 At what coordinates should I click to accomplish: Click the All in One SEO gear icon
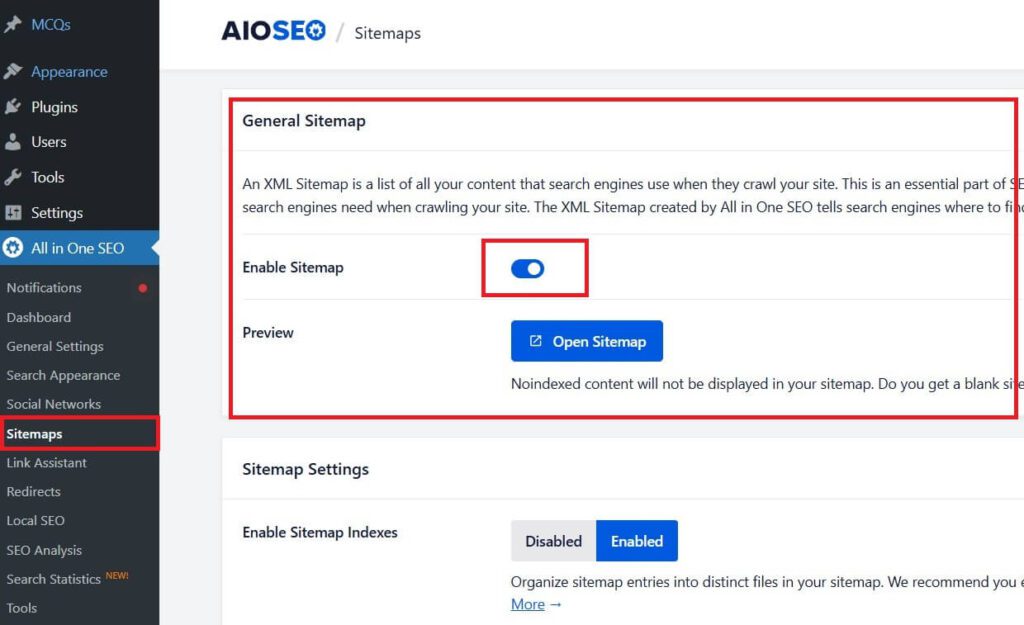pos(12,248)
